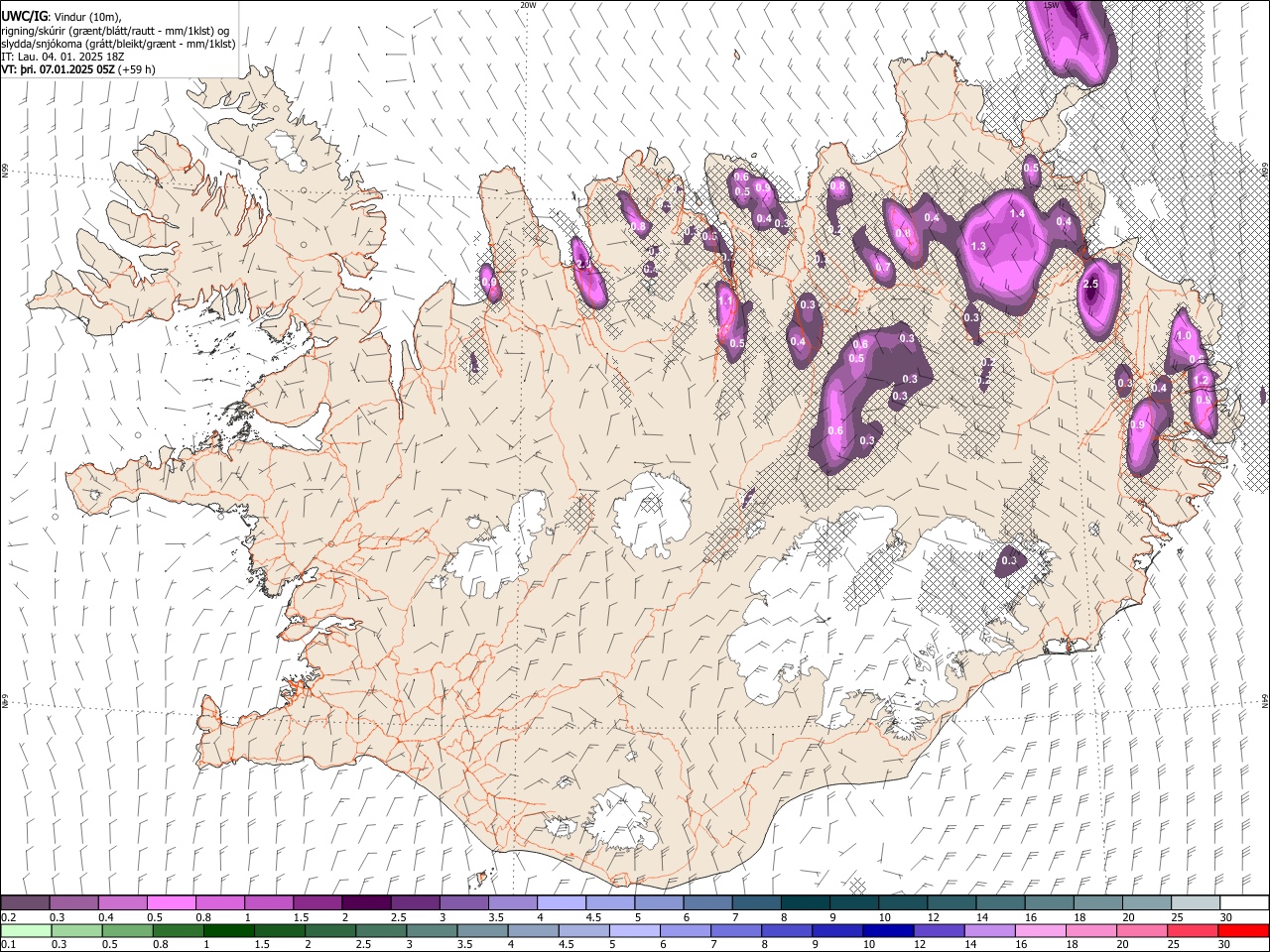The width and height of the screenshot is (1270, 952).
Task: Click the 'VT: þri. 07.01.2025 05Z (+59 h)' line
Action: coord(79,69)
